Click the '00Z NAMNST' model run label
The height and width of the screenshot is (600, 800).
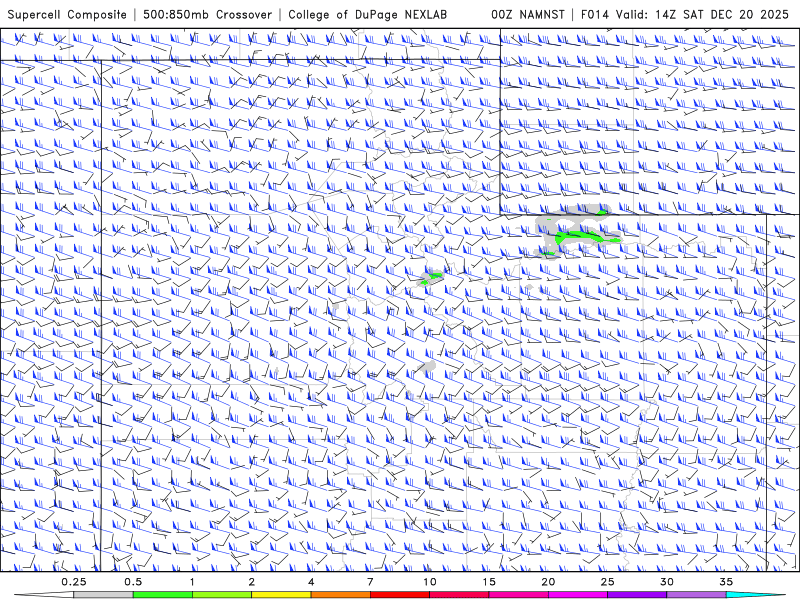point(528,15)
